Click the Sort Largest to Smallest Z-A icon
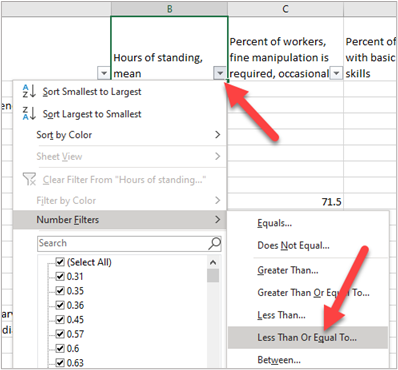This screenshot has width=398, height=370. click(29, 113)
